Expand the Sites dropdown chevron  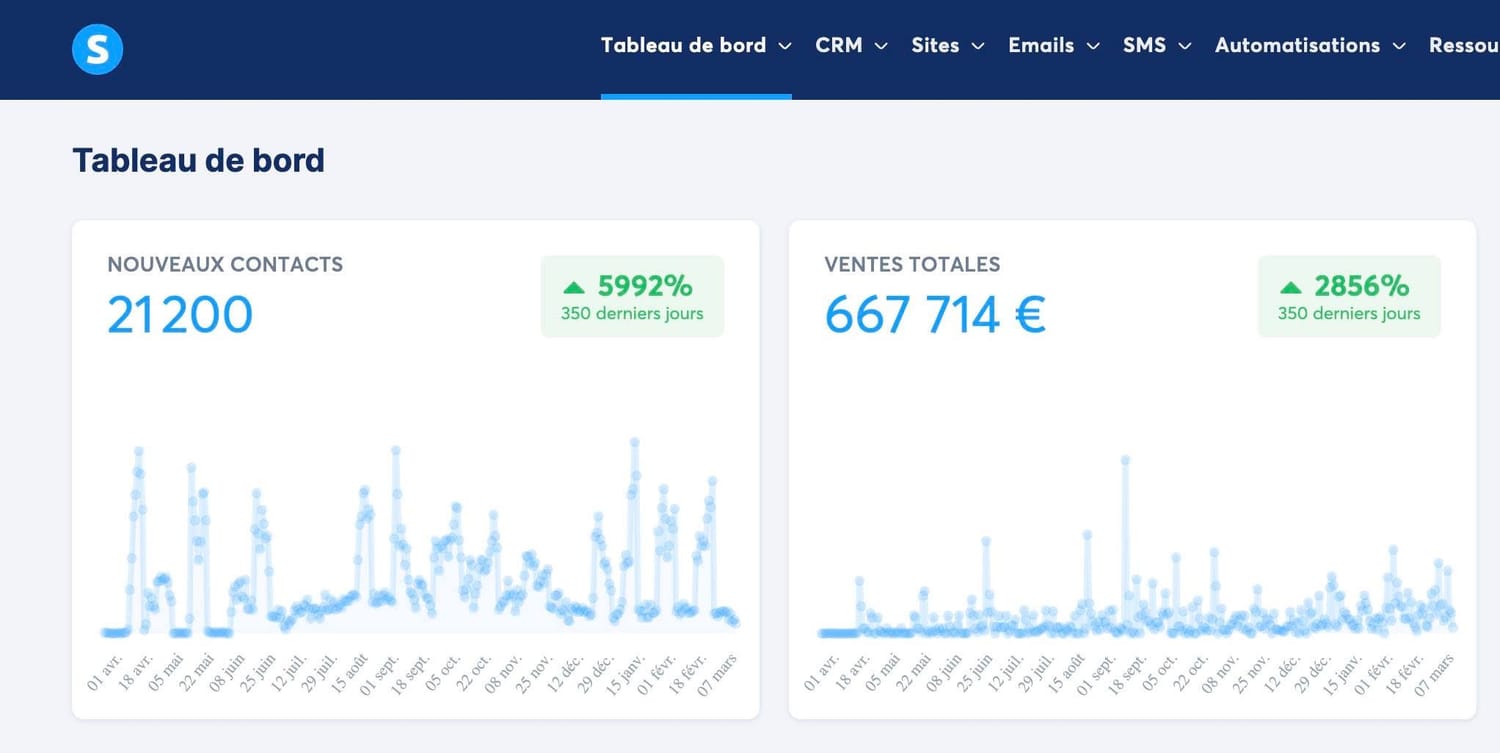click(x=978, y=46)
